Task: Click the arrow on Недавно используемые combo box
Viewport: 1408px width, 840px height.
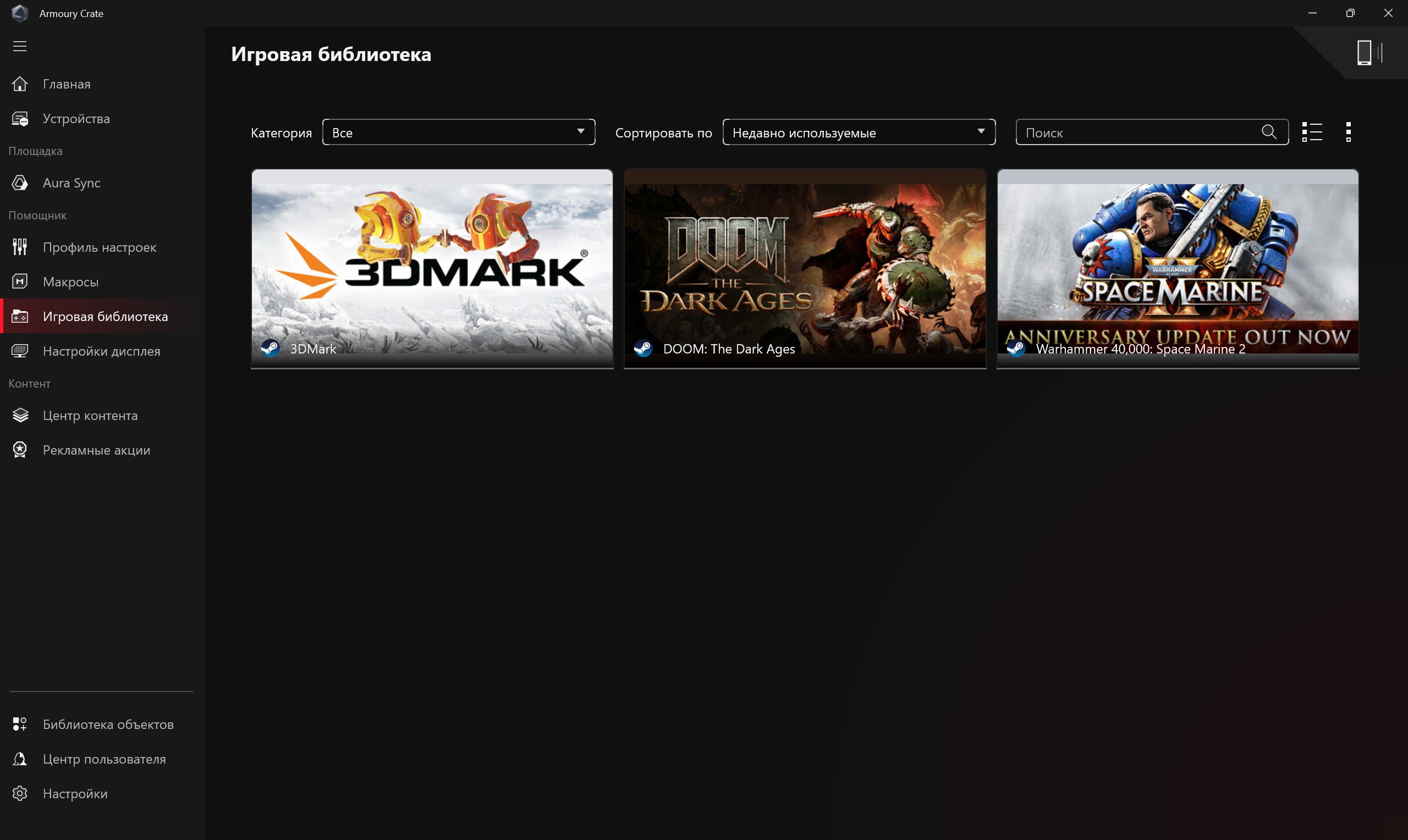Action: coord(981,131)
